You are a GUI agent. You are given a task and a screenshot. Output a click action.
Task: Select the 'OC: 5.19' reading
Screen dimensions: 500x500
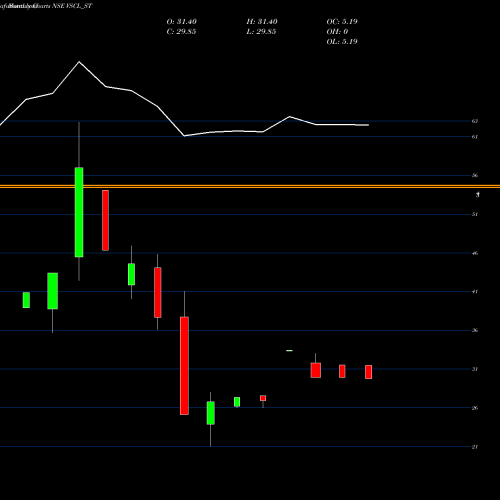click(x=342, y=22)
